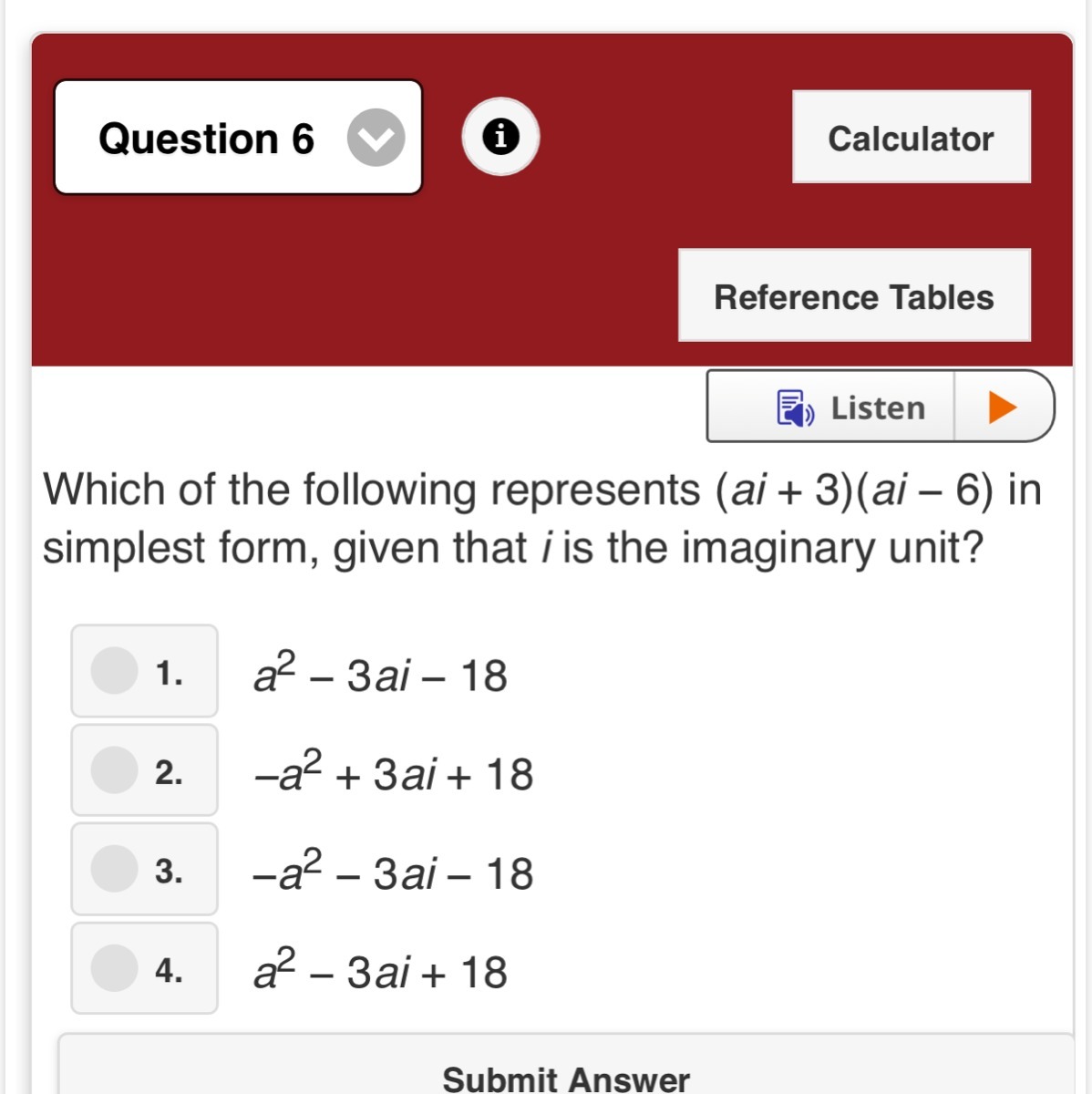Select the radio button for answer 4
Screen dimensions: 1092x1094
115,967
